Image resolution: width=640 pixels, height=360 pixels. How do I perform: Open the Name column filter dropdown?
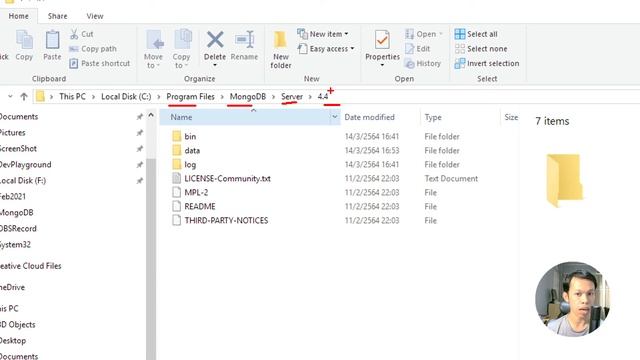coord(335,117)
